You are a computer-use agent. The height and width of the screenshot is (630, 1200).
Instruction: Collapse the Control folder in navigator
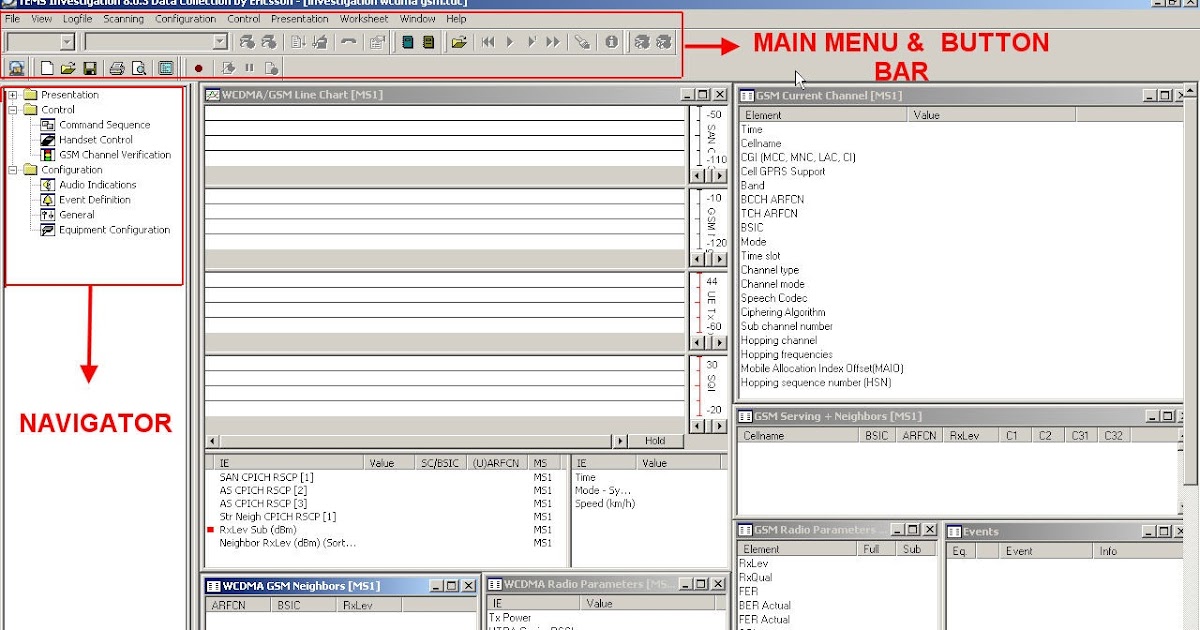coord(10,109)
